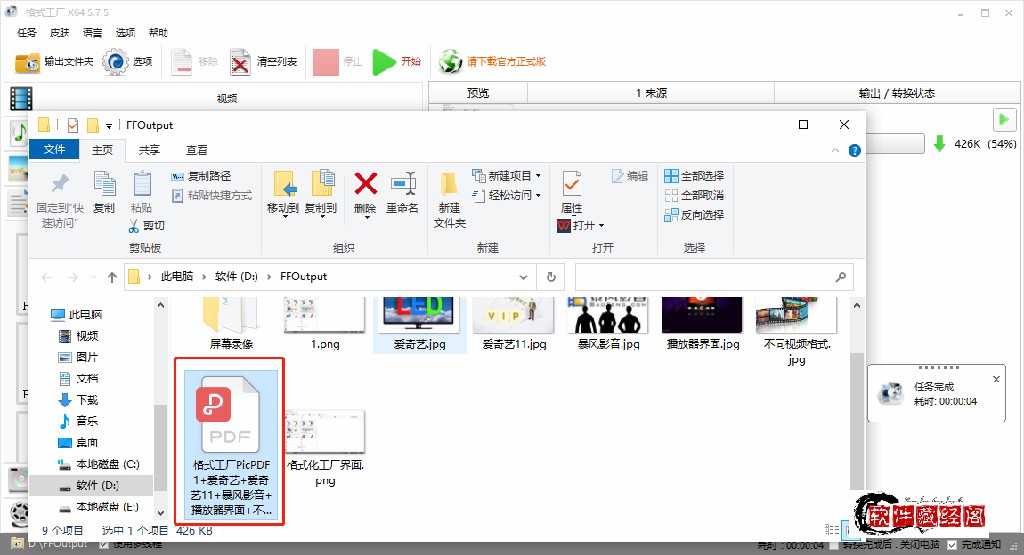This screenshot has width=1024, height=555.
Task: Open the 语言 language menu
Action: pyautogui.click(x=92, y=32)
